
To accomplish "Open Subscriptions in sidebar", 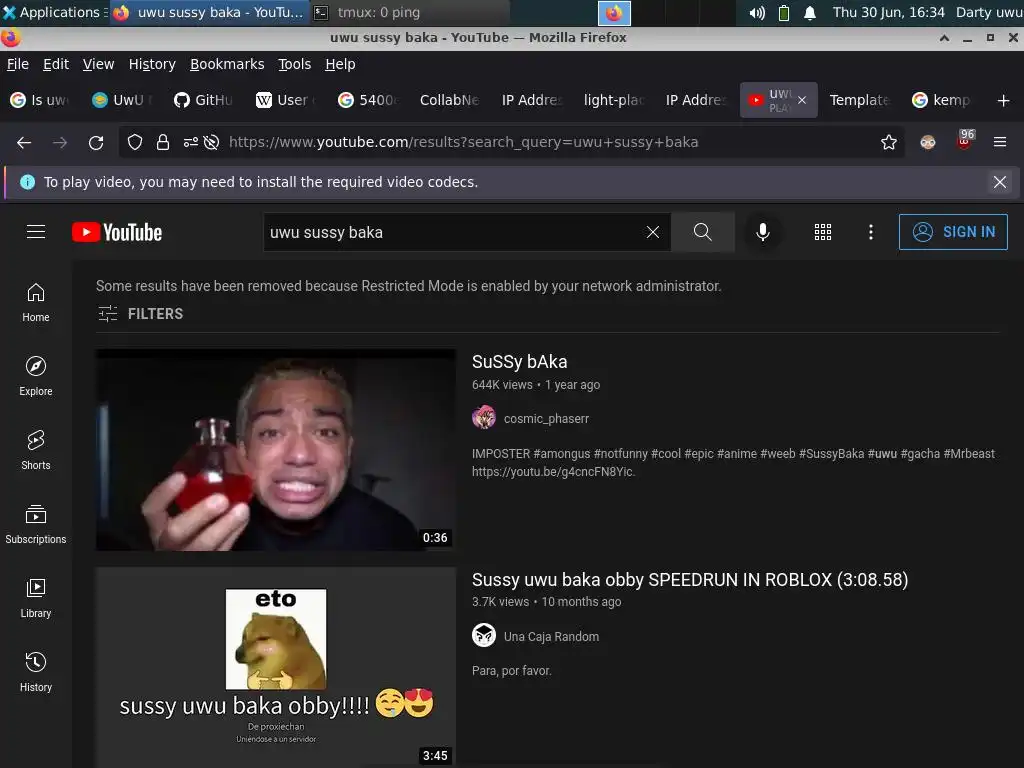I will point(36,524).
